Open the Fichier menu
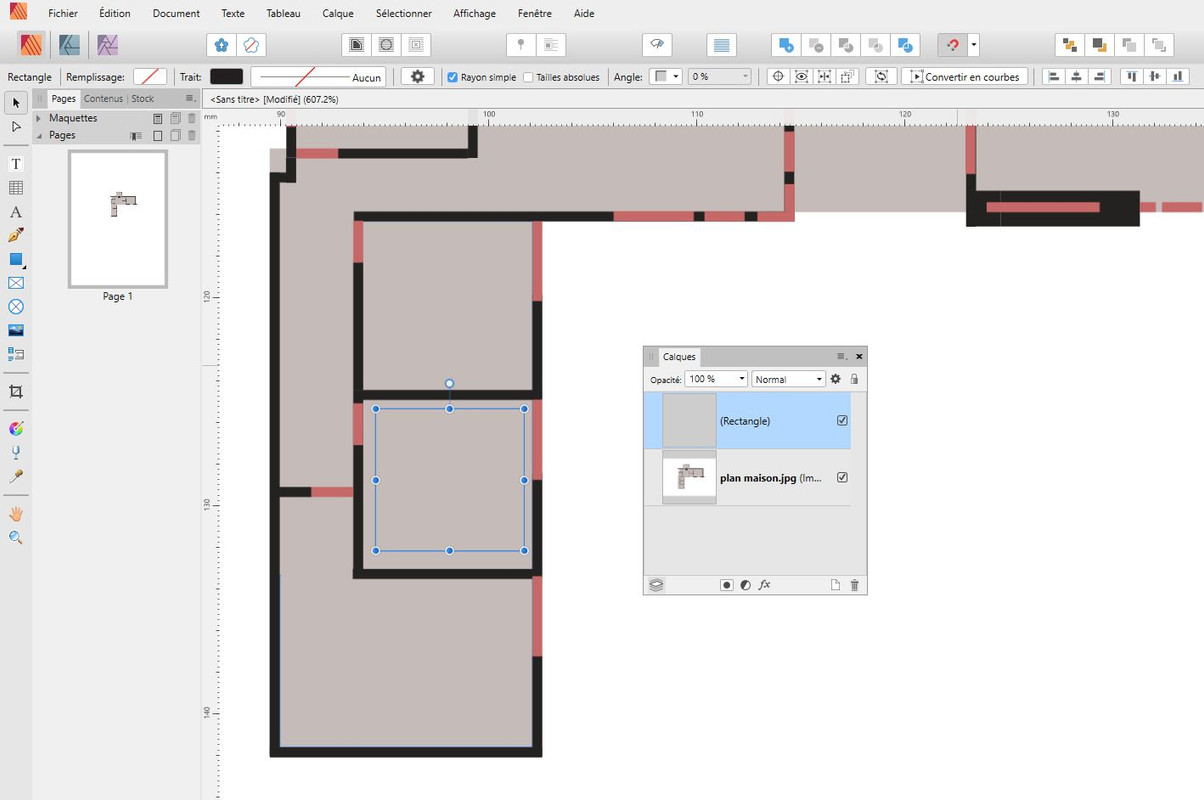The width and height of the screenshot is (1204, 800). pos(63,14)
